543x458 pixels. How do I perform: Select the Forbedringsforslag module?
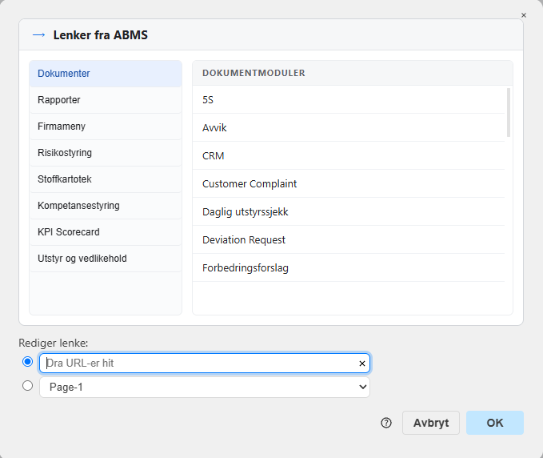[349, 268]
